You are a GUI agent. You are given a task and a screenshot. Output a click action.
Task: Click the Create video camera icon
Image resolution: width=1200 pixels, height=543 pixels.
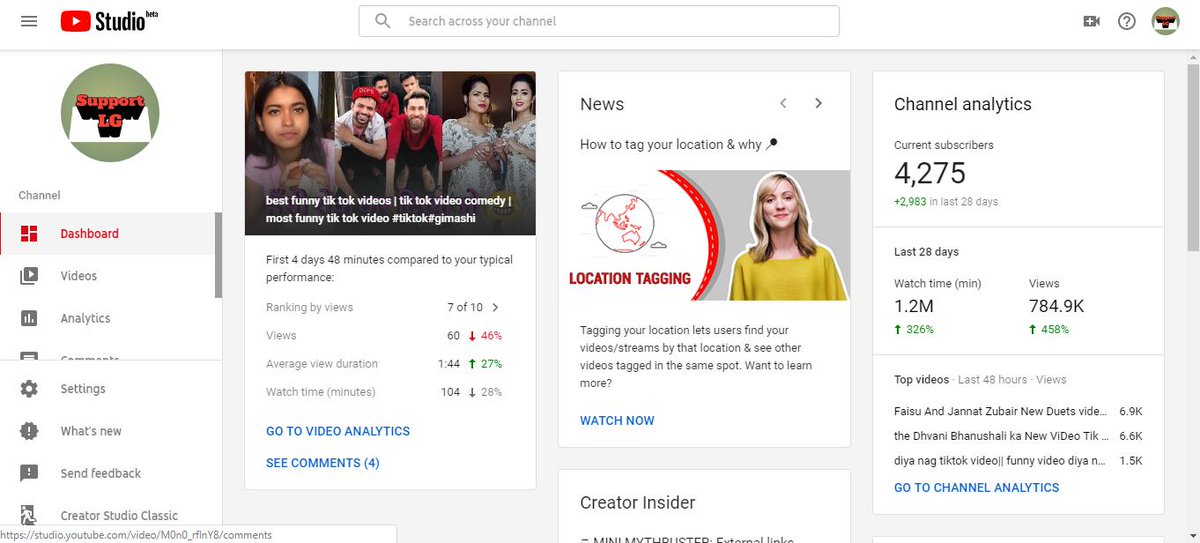1091,21
